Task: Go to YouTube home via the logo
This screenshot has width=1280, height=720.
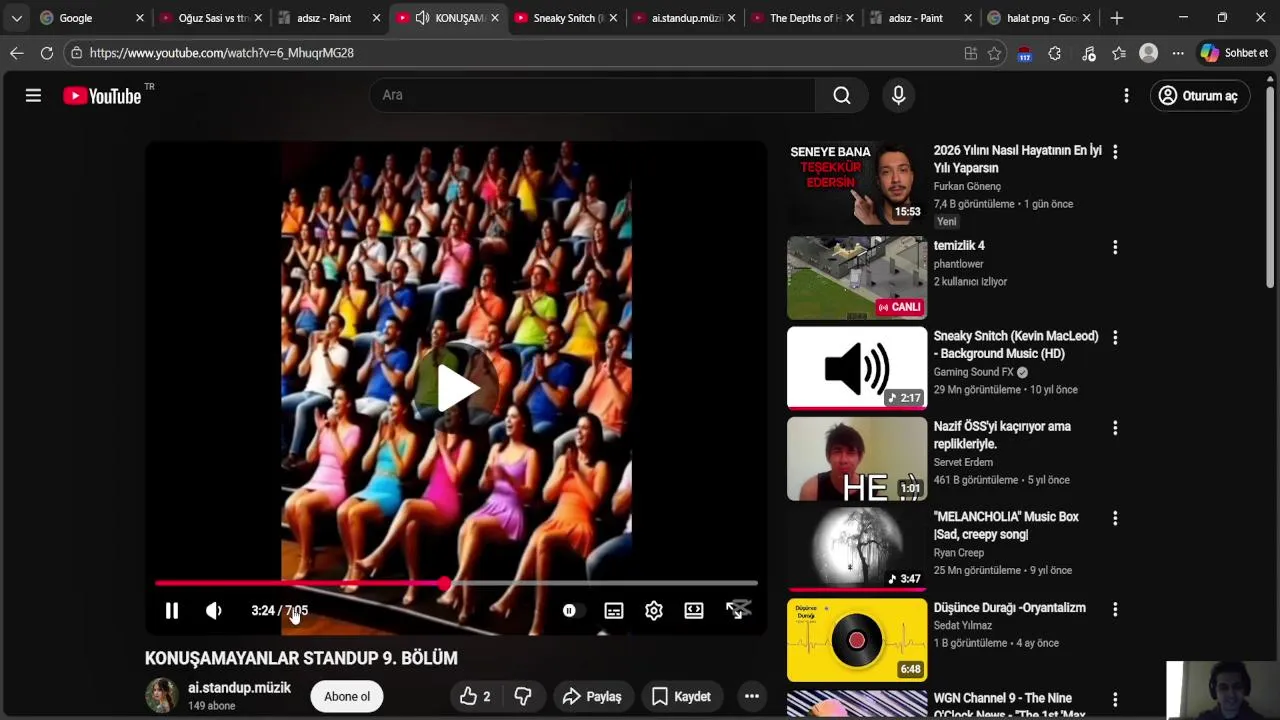Action: [x=102, y=96]
